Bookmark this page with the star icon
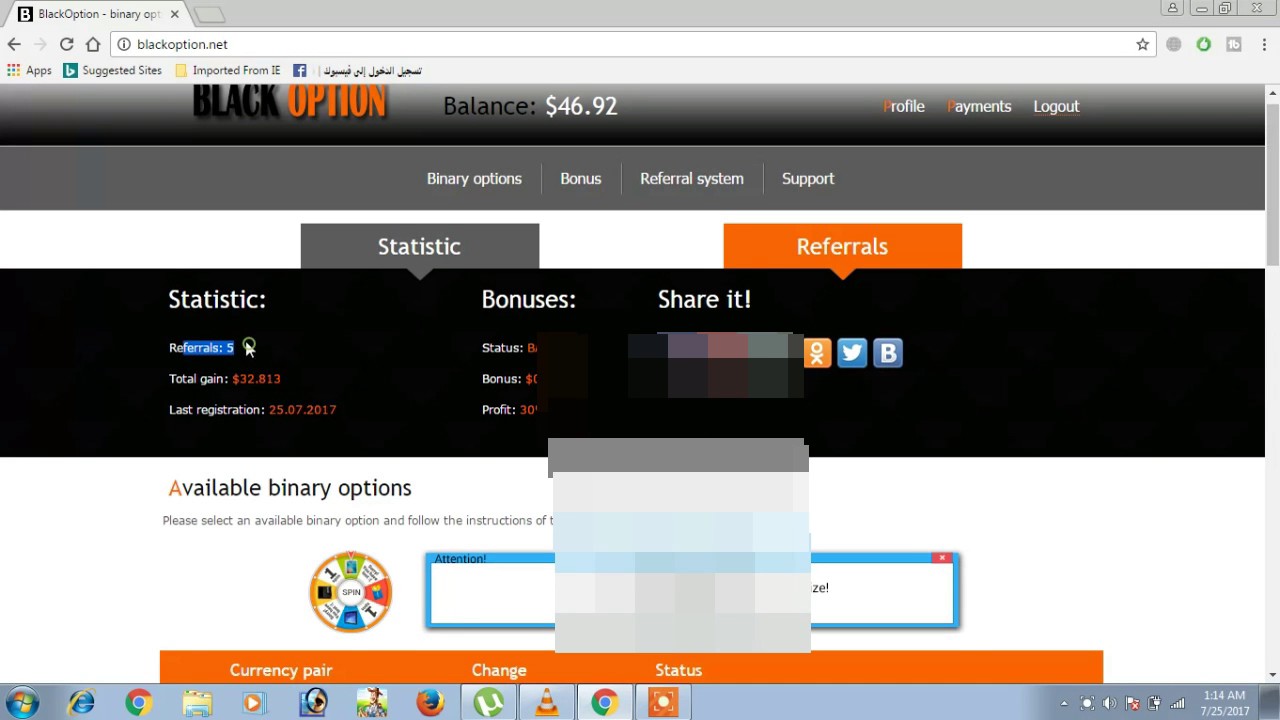 click(1142, 44)
